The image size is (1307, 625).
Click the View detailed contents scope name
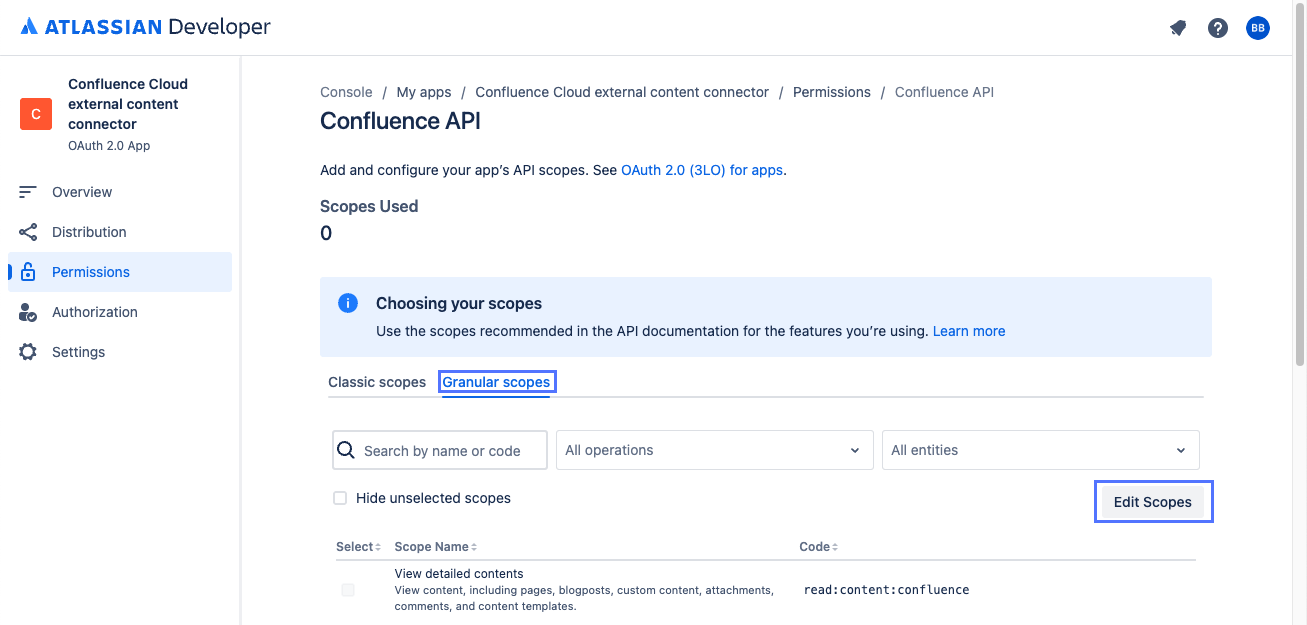pyautogui.click(x=459, y=574)
